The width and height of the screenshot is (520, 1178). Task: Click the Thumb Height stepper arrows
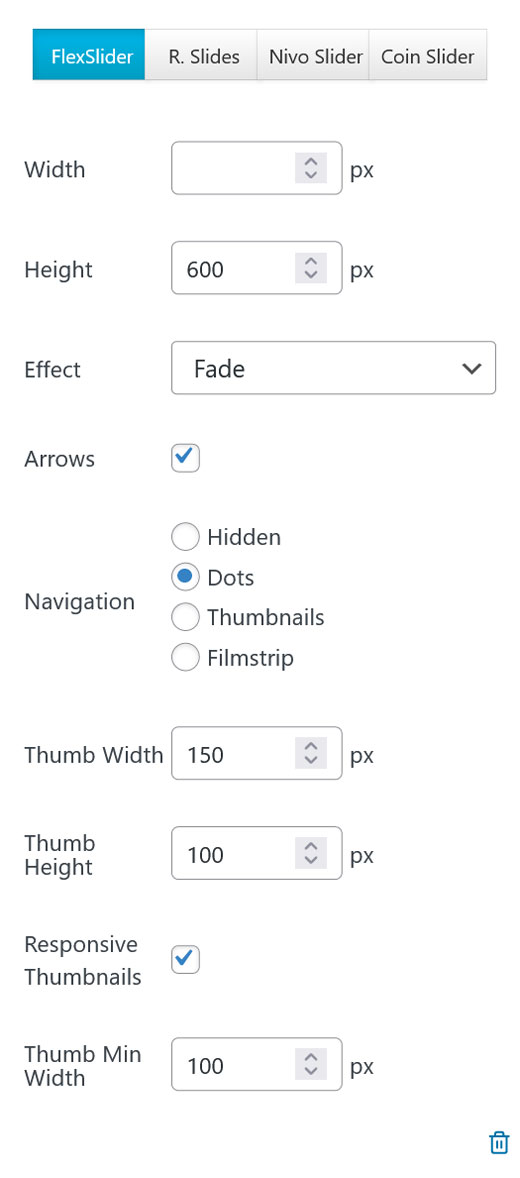coord(311,853)
